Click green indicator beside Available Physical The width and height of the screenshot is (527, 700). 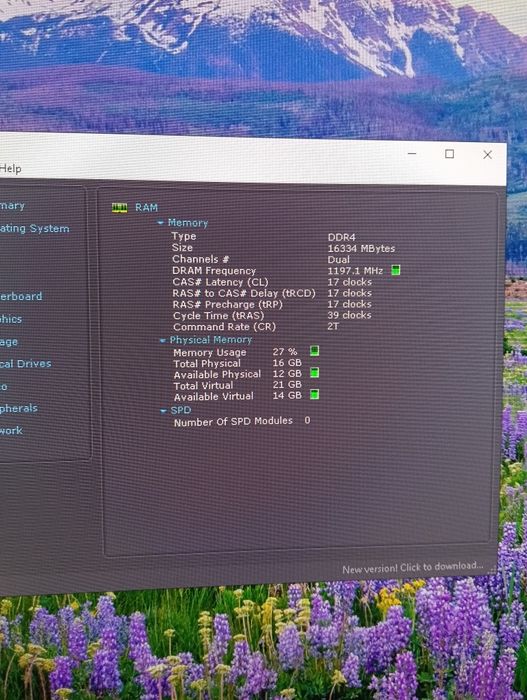pyautogui.click(x=314, y=372)
